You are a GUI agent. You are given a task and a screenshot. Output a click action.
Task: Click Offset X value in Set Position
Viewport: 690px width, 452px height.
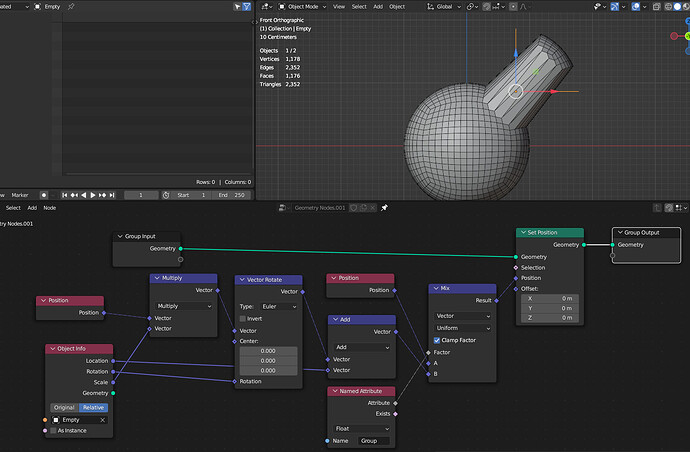point(550,298)
